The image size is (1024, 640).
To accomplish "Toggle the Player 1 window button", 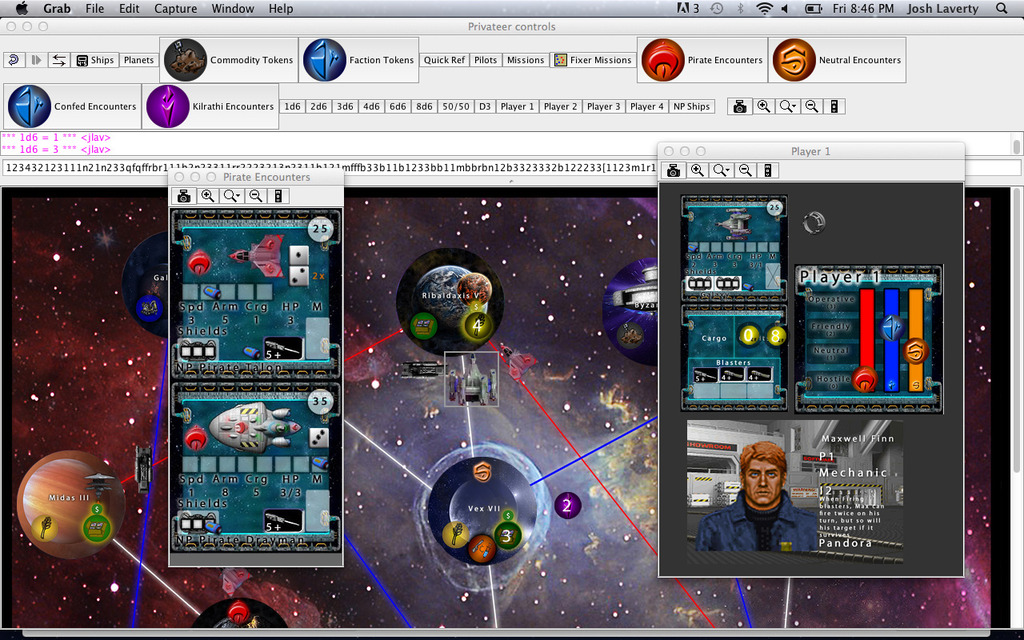I will pos(517,106).
